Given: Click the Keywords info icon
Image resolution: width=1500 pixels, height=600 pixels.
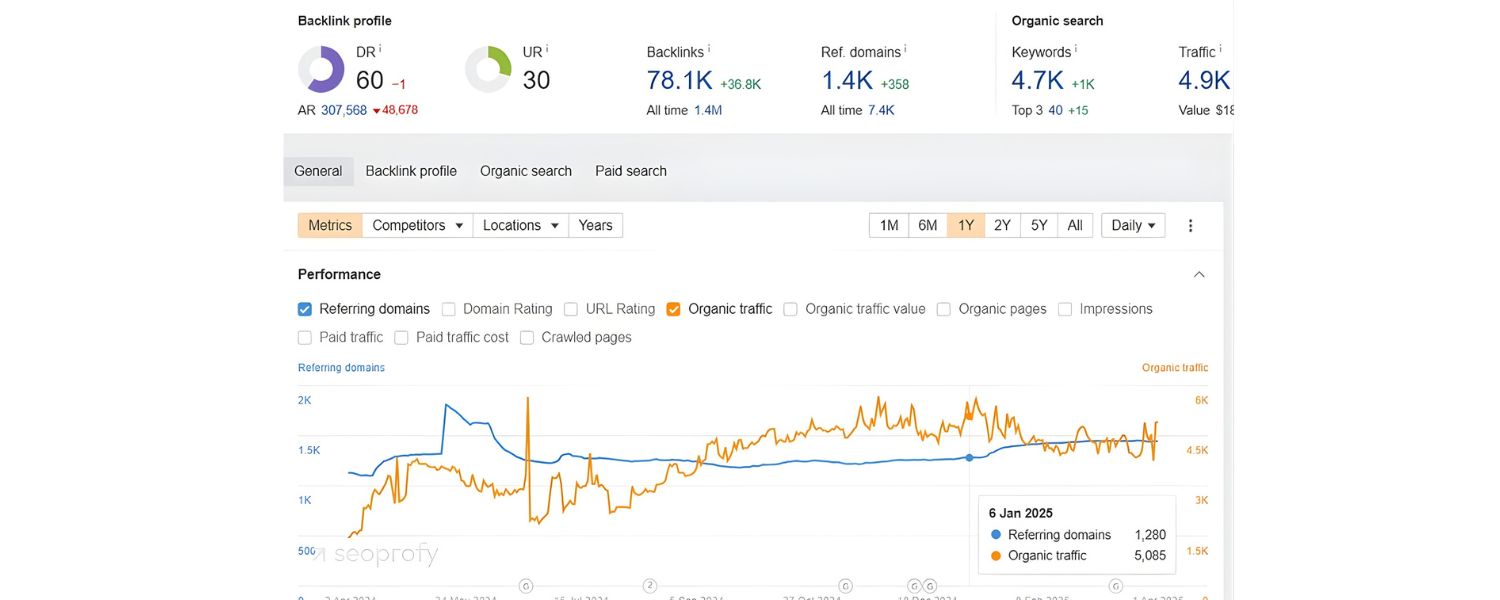Looking at the screenshot, I should pyautogui.click(x=1075, y=48).
